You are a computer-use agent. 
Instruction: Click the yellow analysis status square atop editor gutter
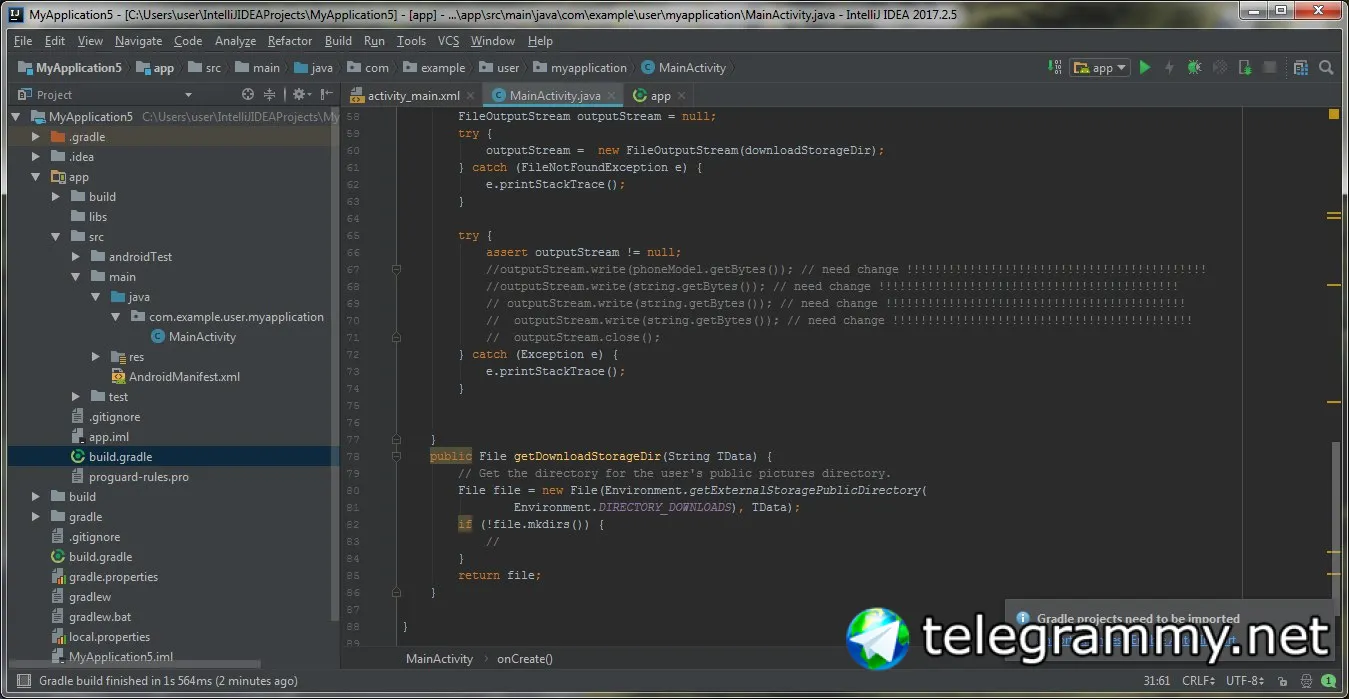pyautogui.click(x=1333, y=115)
